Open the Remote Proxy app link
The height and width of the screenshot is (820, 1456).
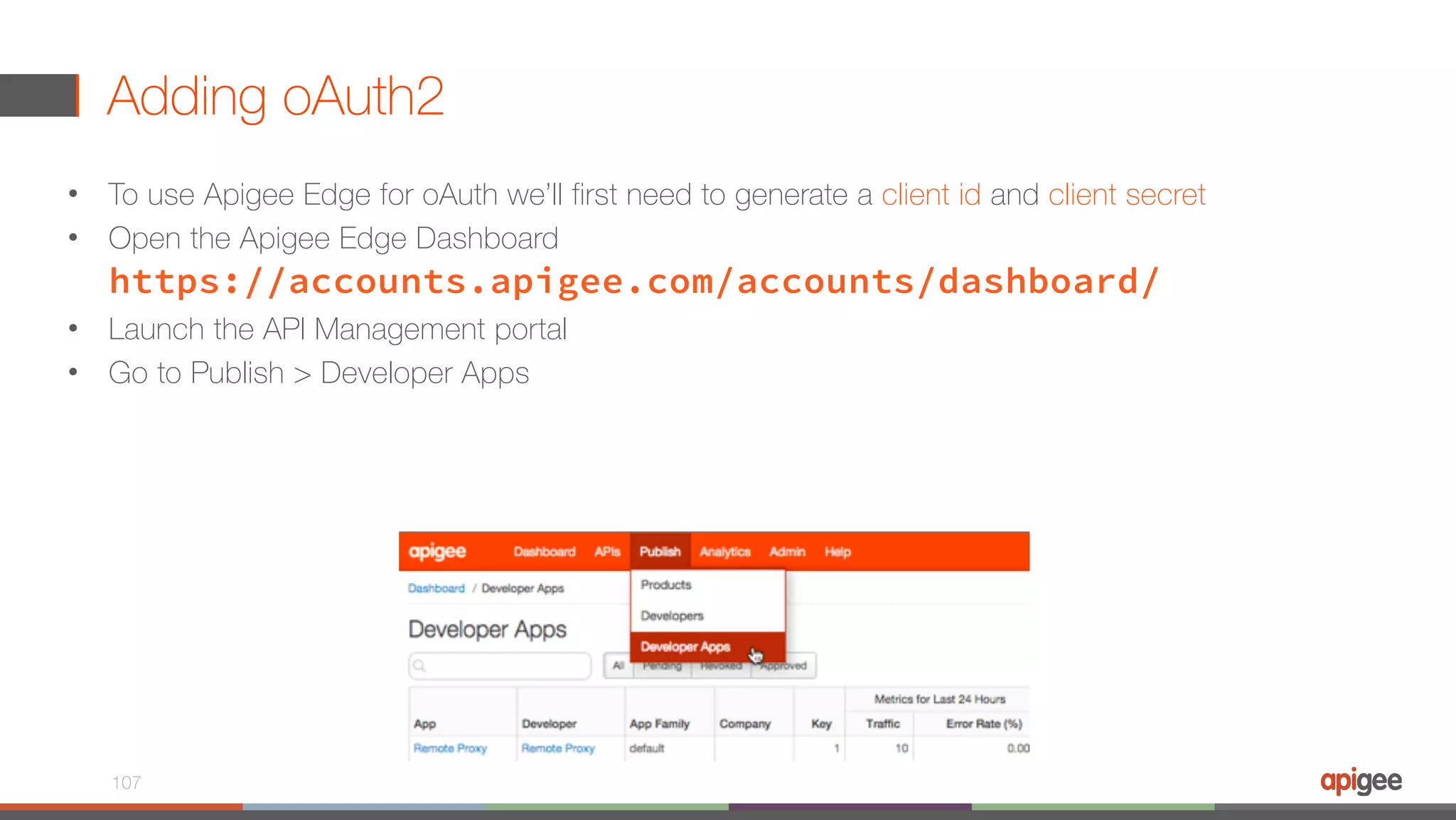click(450, 748)
